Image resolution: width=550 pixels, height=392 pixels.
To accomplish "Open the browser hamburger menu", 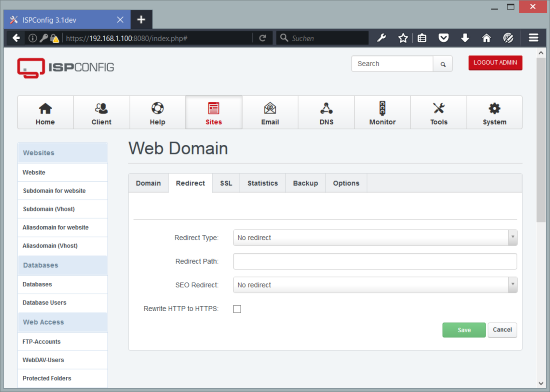I will [x=534, y=38].
